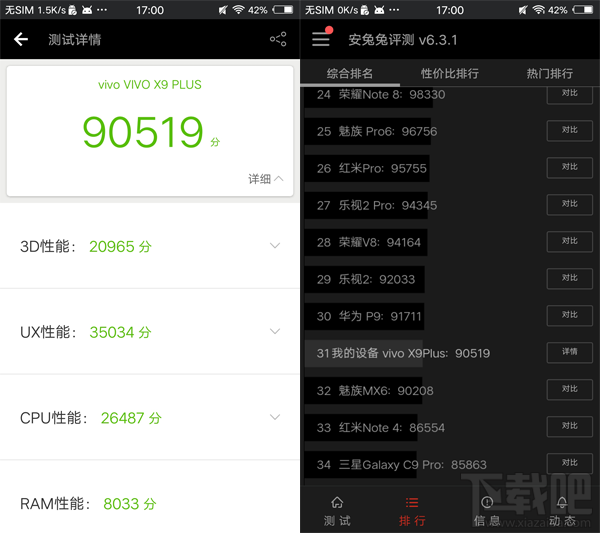Tap the info icon for 信息 tab
600x533 pixels.
(487, 502)
